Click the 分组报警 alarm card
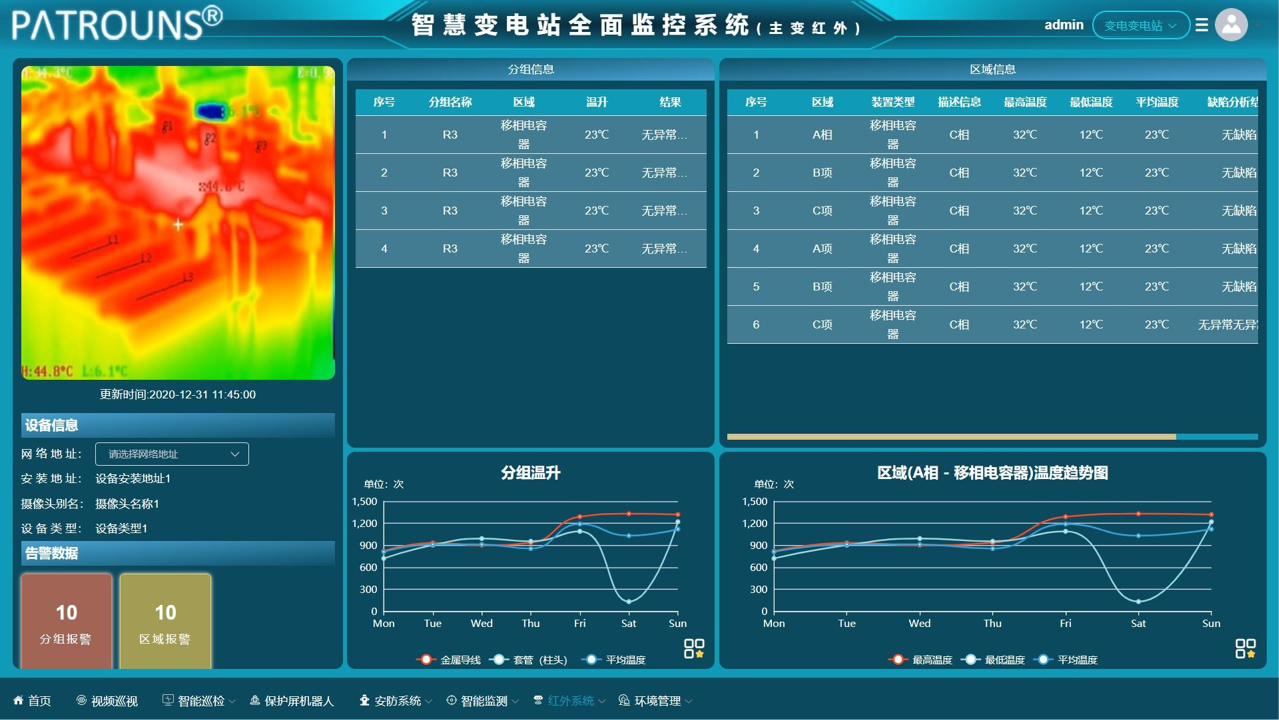 click(x=66, y=620)
